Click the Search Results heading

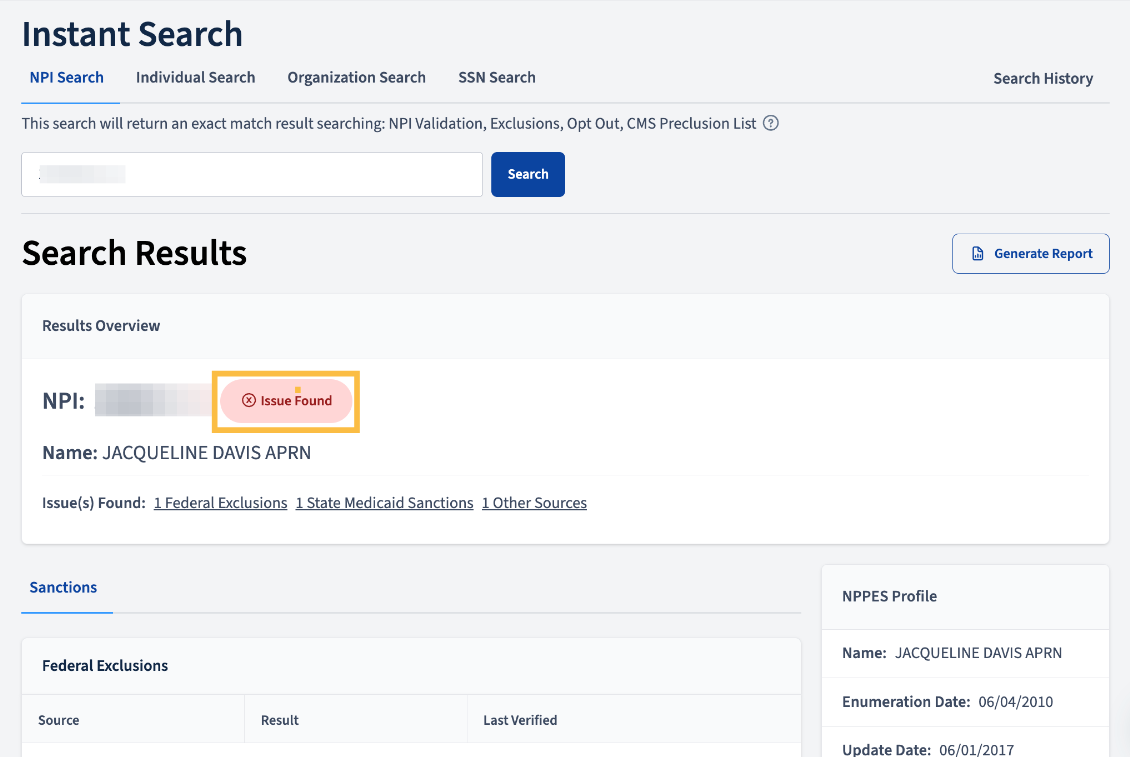point(134,253)
